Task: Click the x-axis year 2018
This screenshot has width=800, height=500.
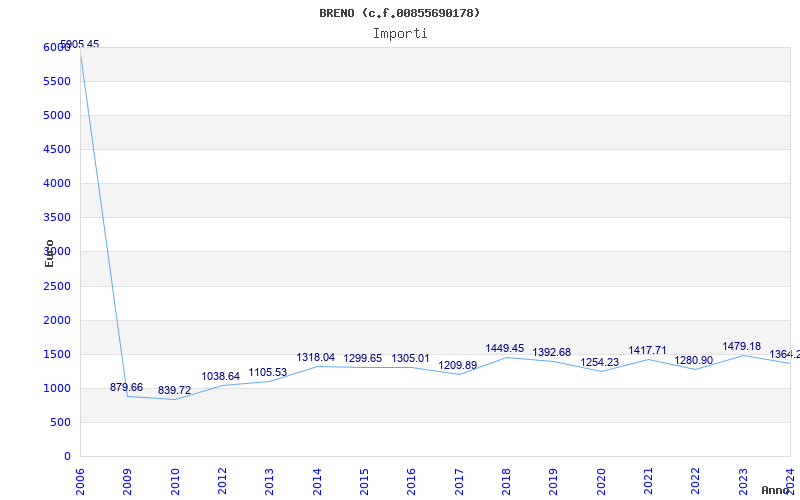Action: (x=506, y=482)
